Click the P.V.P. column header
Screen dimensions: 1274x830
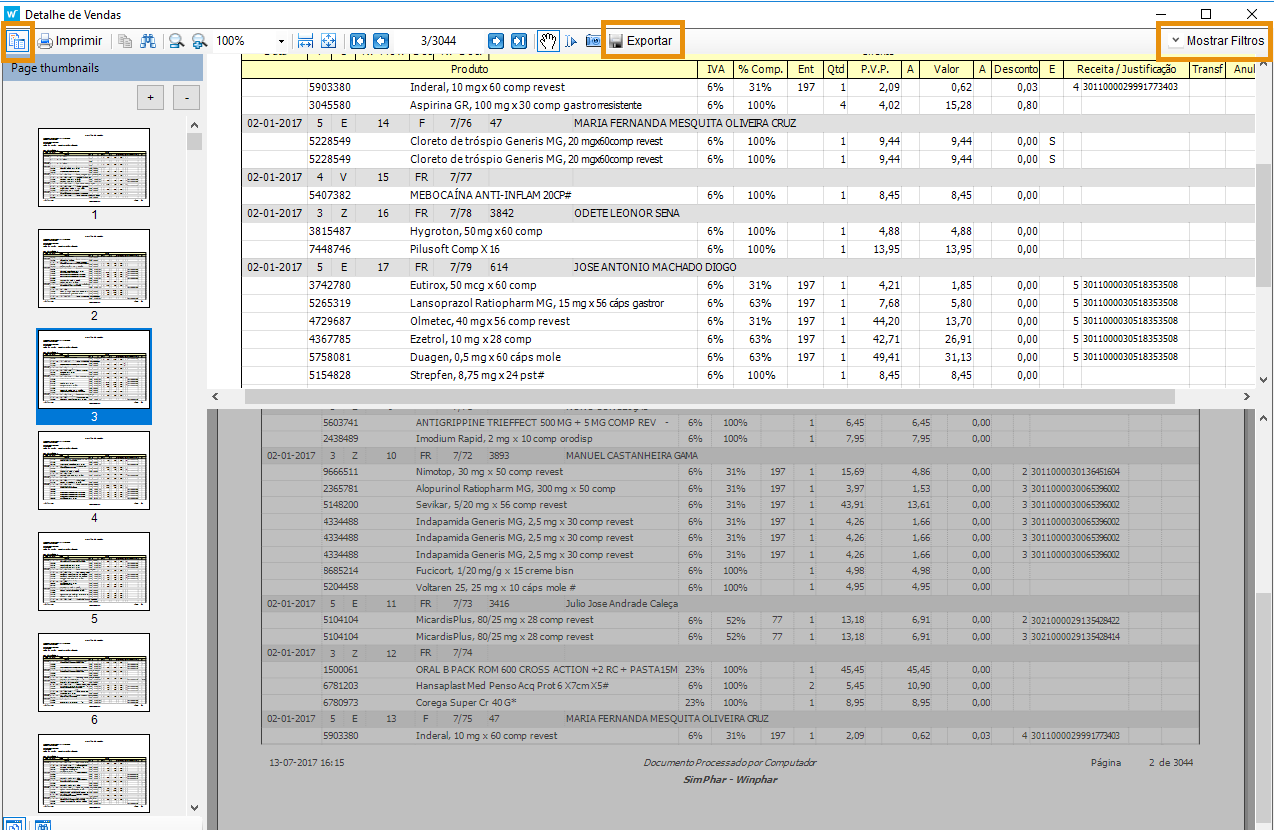point(875,69)
